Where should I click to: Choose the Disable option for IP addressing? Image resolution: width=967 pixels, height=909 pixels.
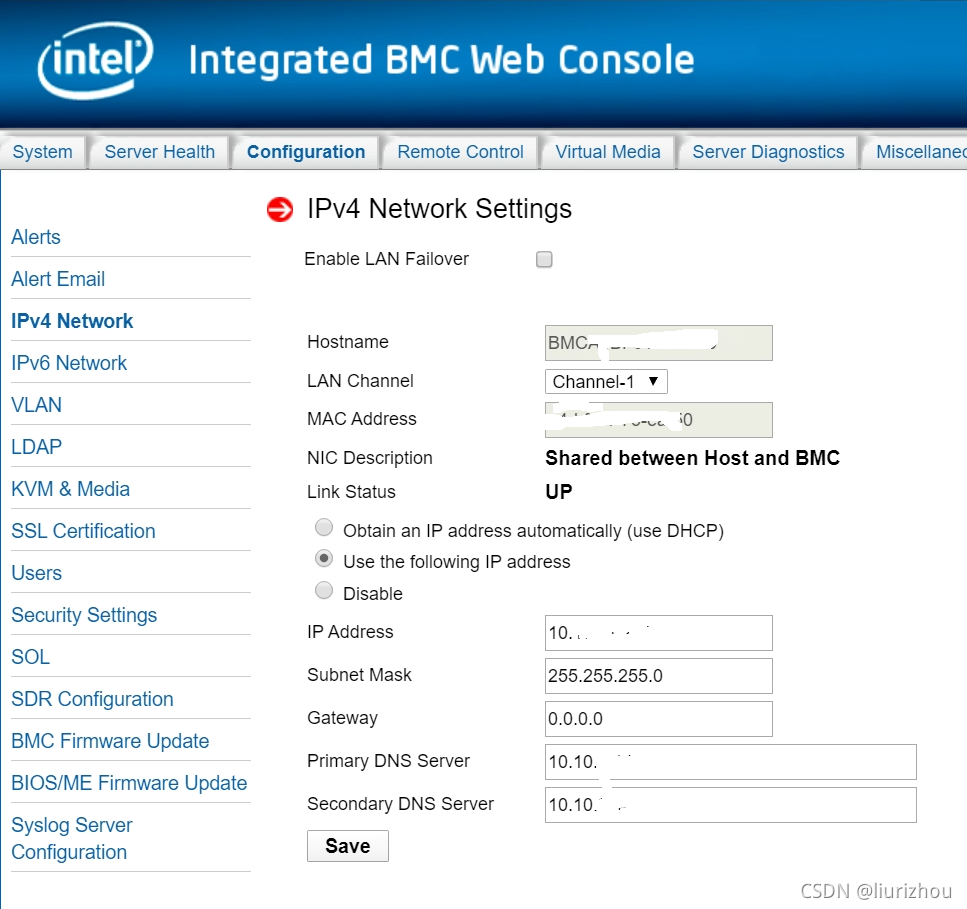pyautogui.click(x=323, y=590)
